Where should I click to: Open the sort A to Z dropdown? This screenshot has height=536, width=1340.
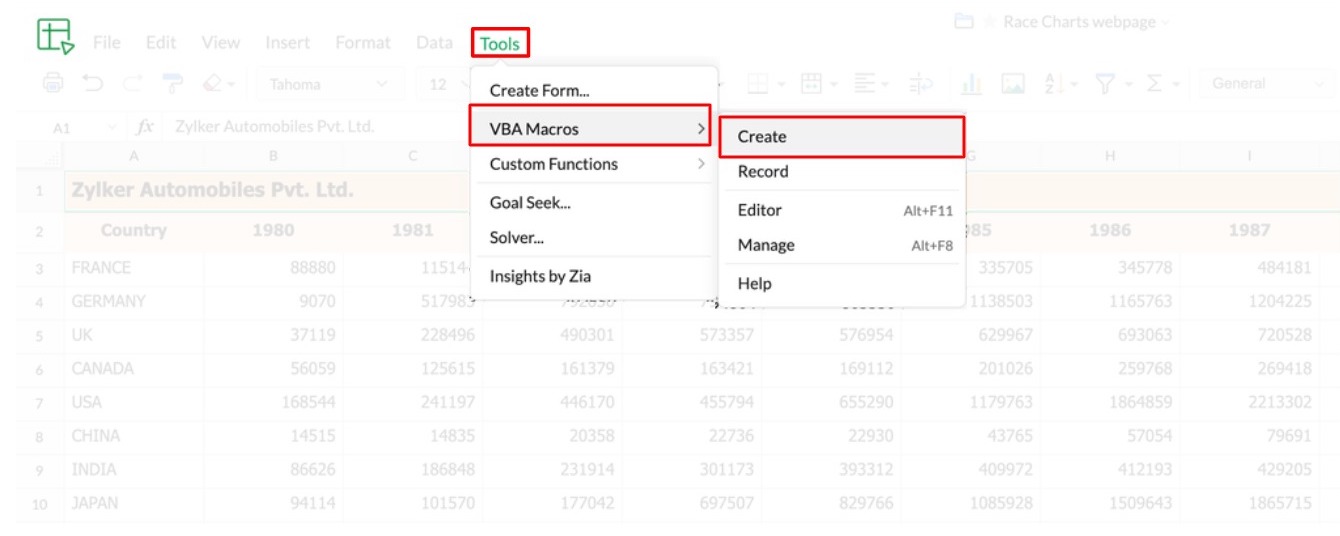point(1059,84)
